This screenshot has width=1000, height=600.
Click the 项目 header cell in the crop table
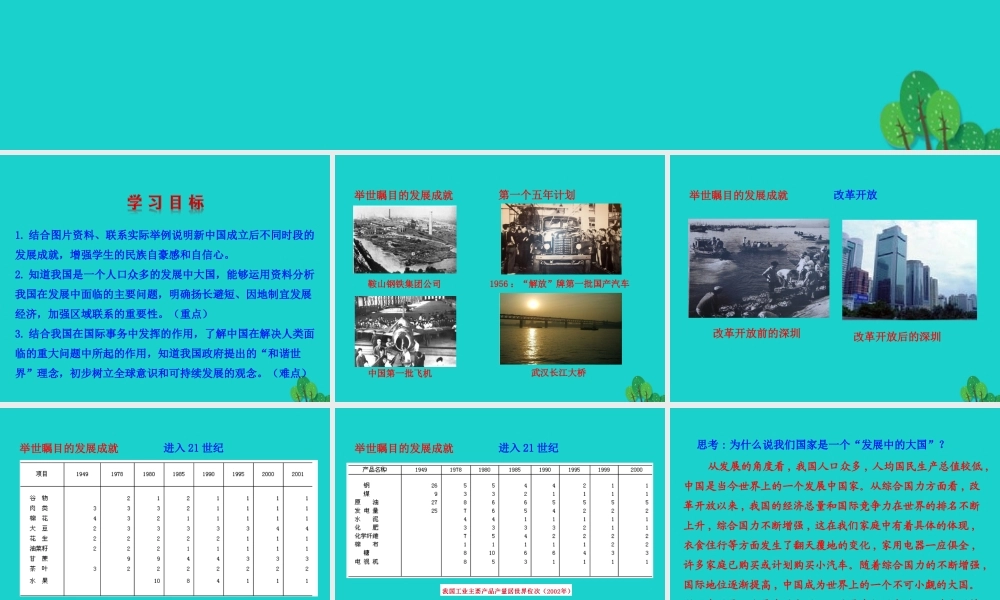[42, 474]
